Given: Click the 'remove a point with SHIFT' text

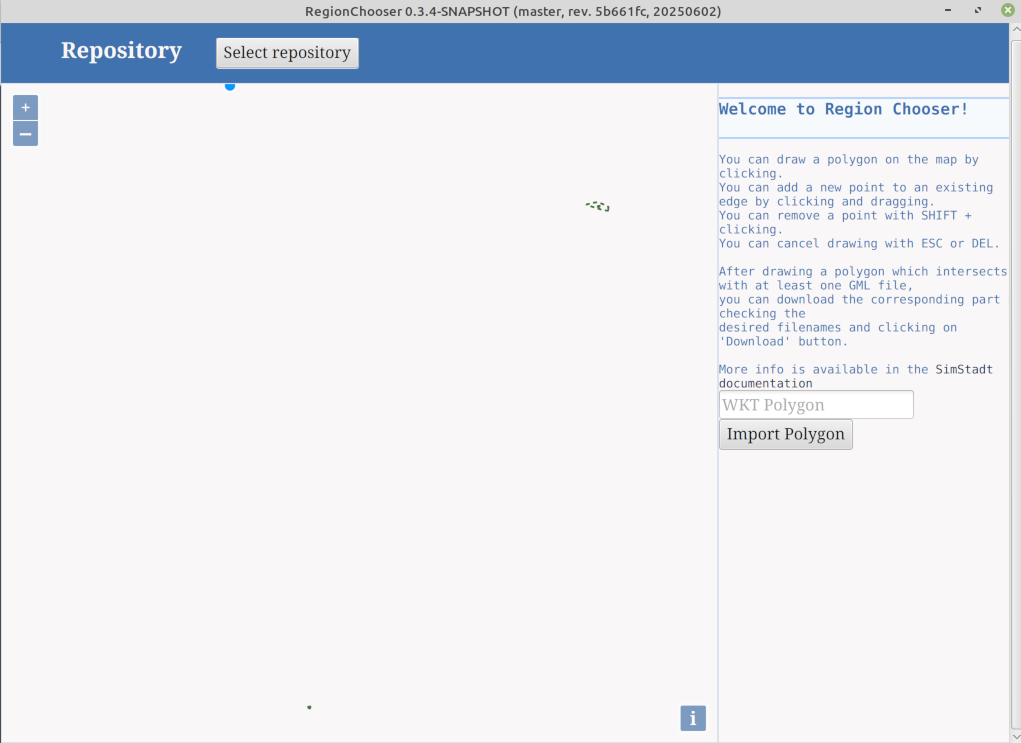Looking at the screenshot, I should [x=844, y=215].
